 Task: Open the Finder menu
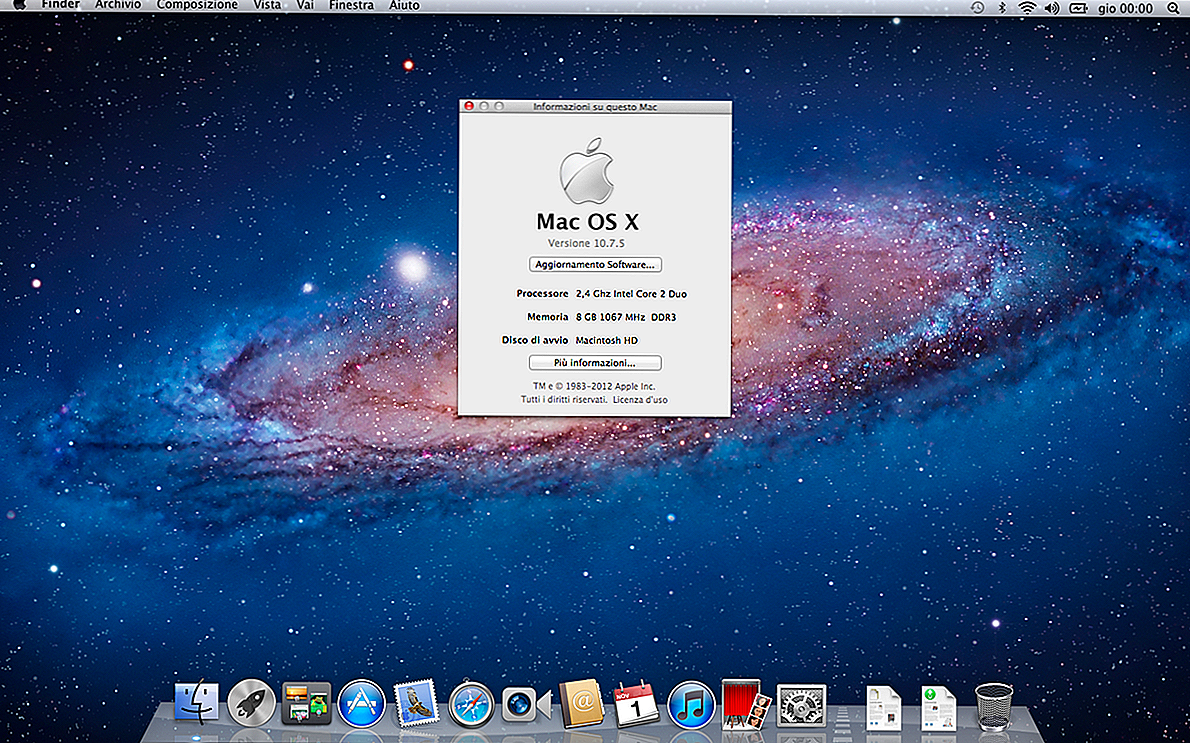point(61,5)
